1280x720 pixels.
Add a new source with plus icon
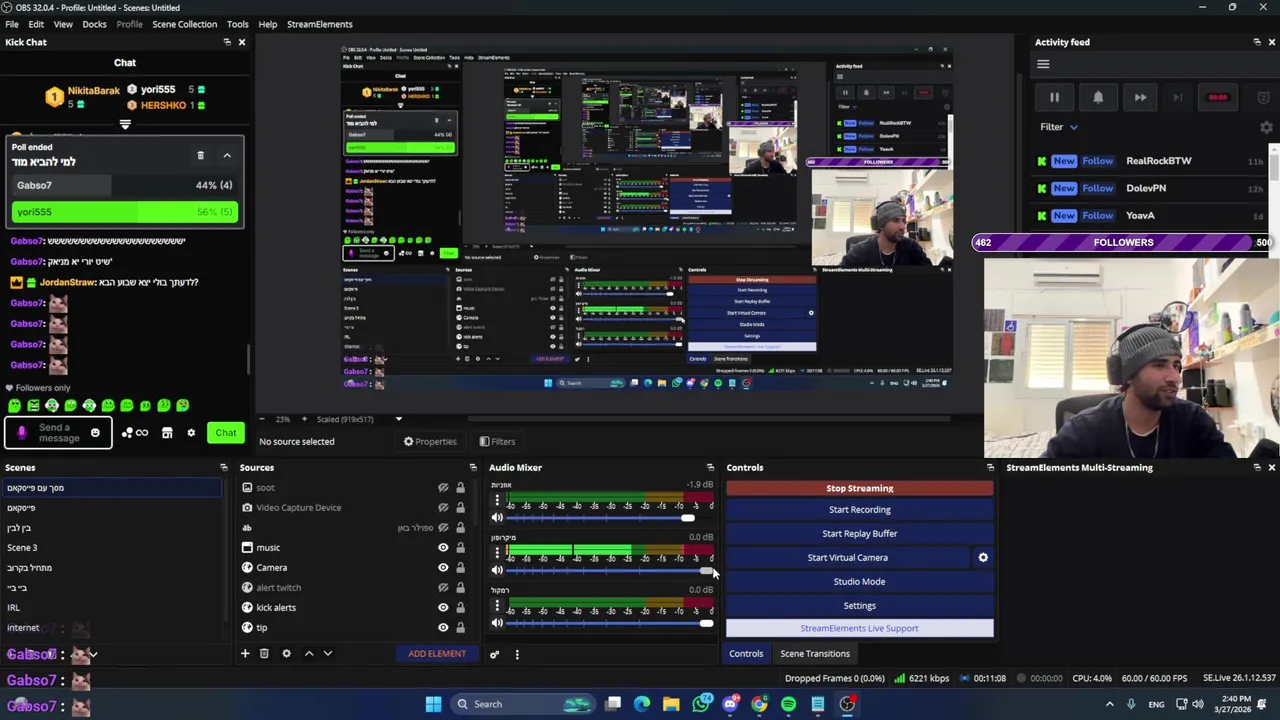tap(245, 653)
